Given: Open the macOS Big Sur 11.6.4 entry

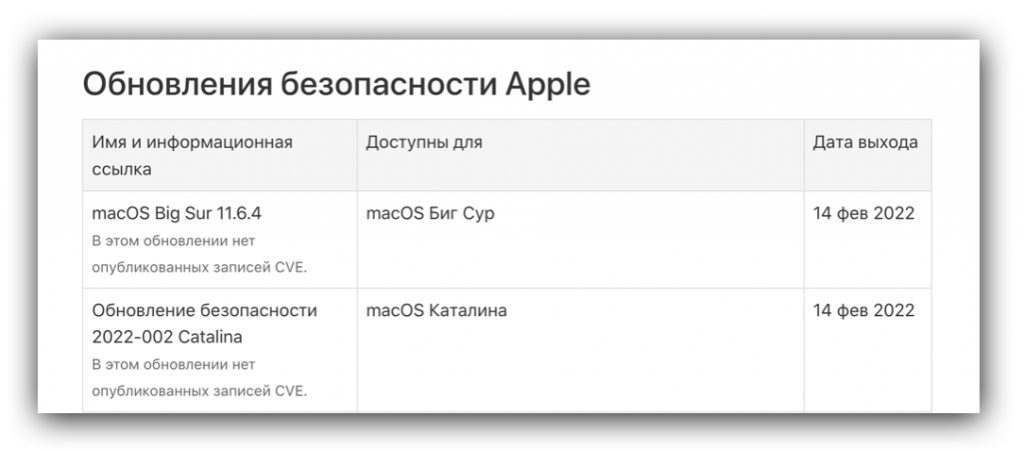Looking at the screenshot, I should (x=176, y=213).
